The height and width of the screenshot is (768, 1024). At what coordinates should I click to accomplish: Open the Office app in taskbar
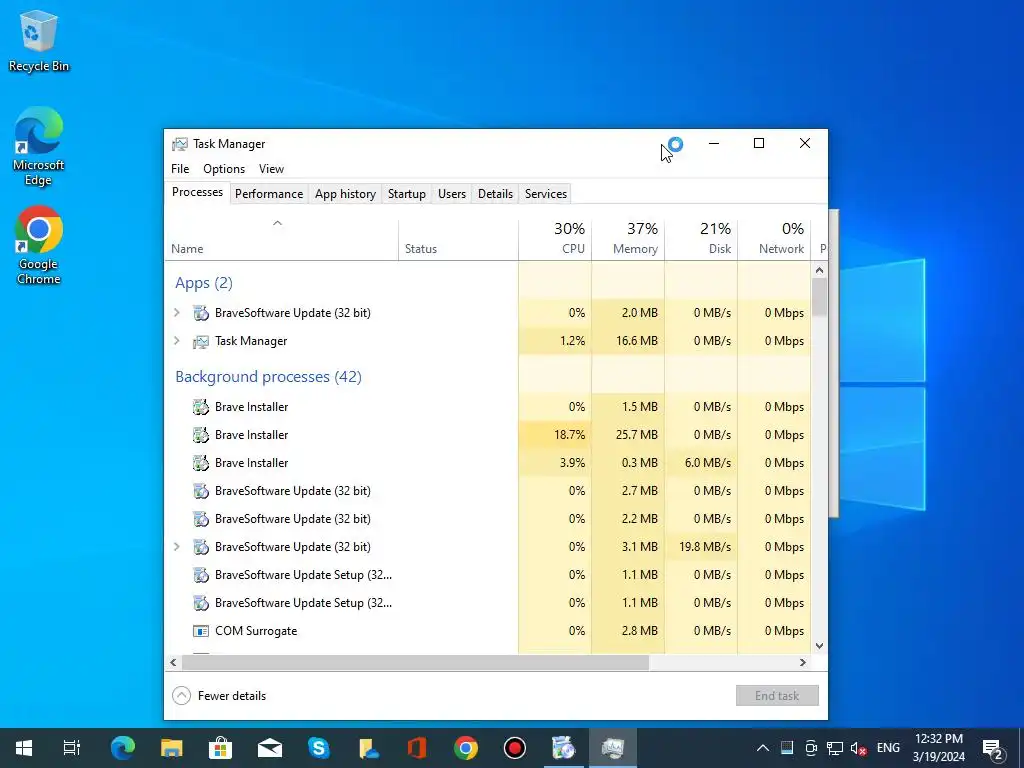pos(417,748)
